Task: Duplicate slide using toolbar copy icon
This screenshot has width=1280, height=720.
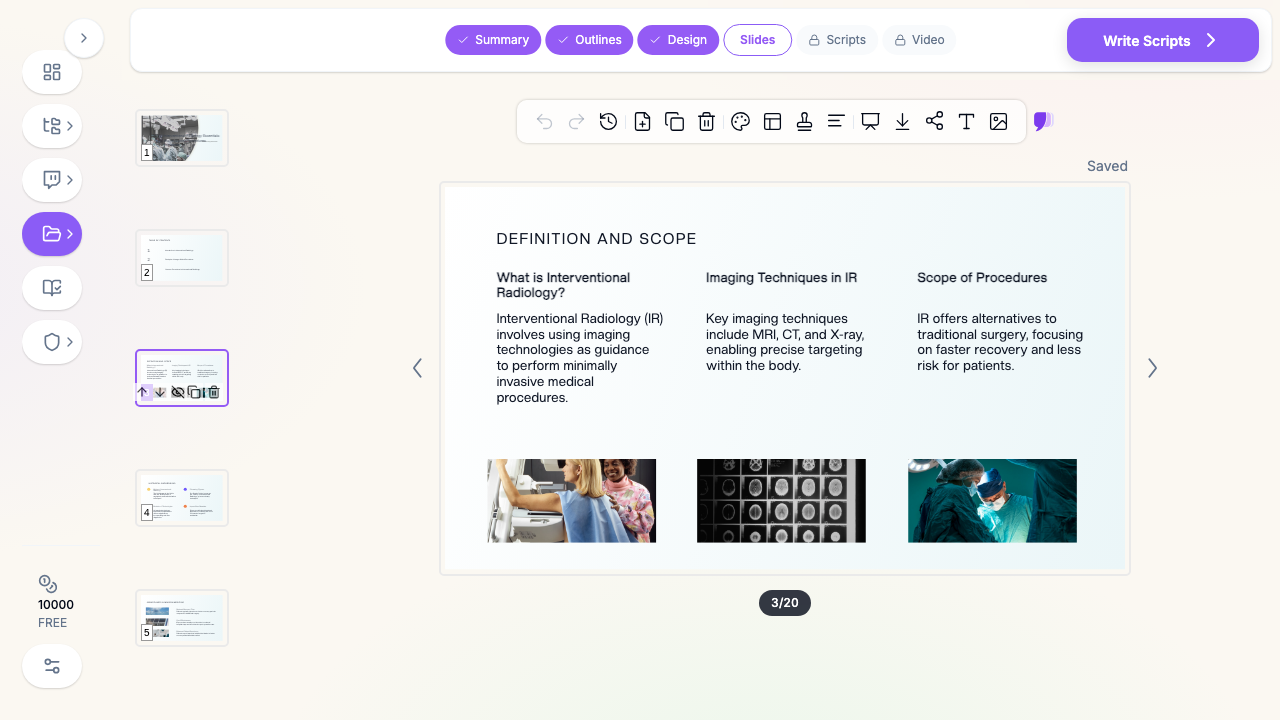Action: click(674, 121)
